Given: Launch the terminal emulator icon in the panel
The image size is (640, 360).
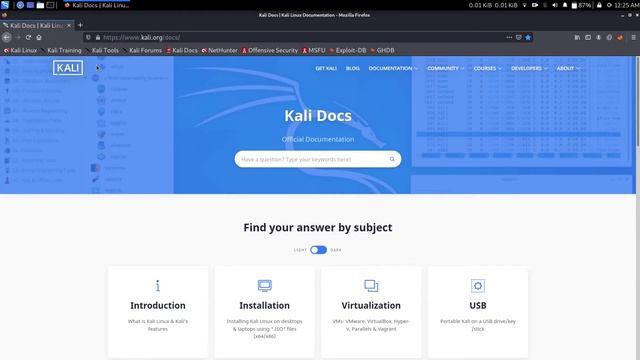Looking at the screenshot, I should (x=50, y=5).
